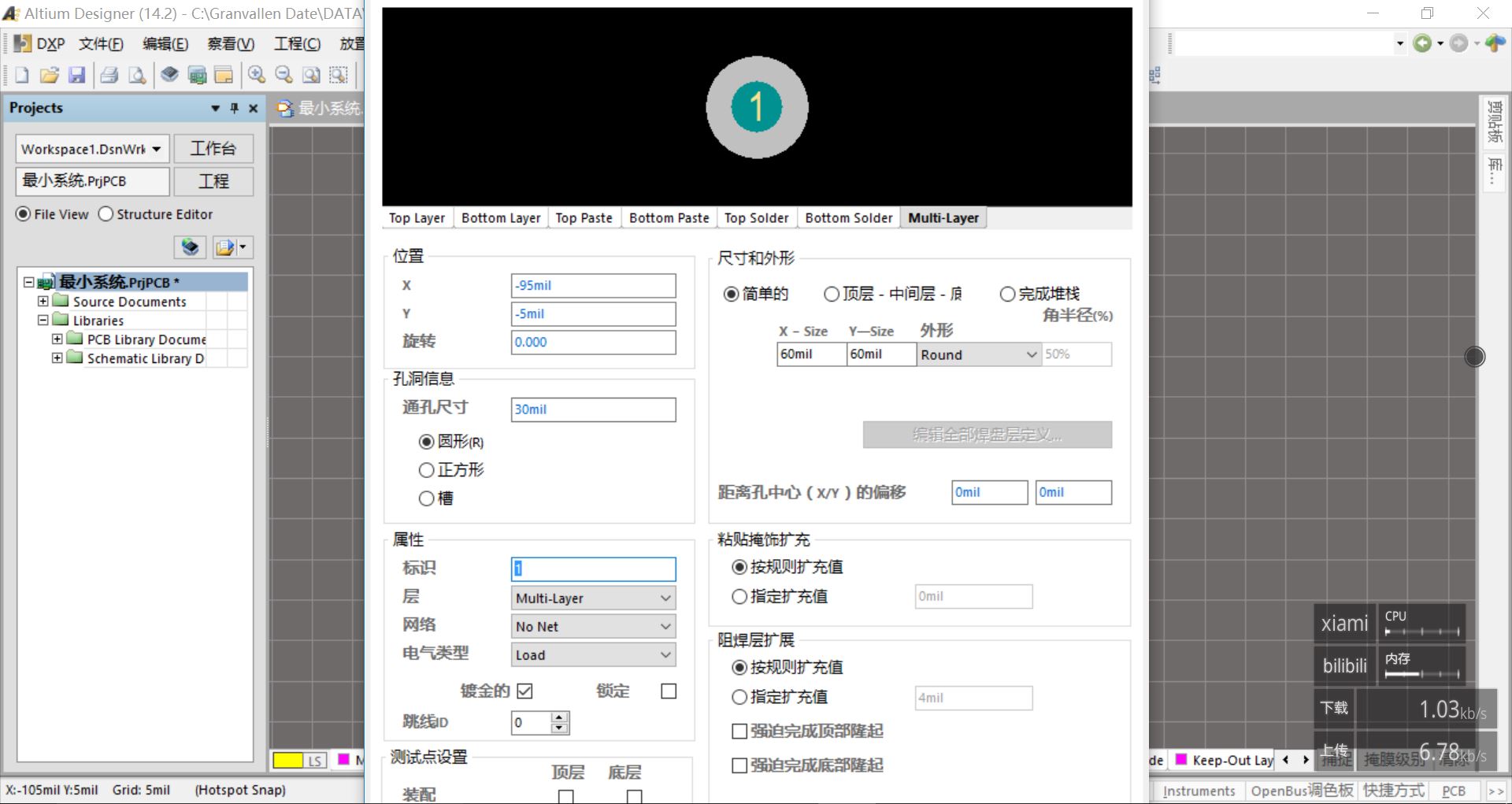This screenshot has width=1512, height=804.
Task: Zoom in with the magnifier-plus icon
Action: 257,75
